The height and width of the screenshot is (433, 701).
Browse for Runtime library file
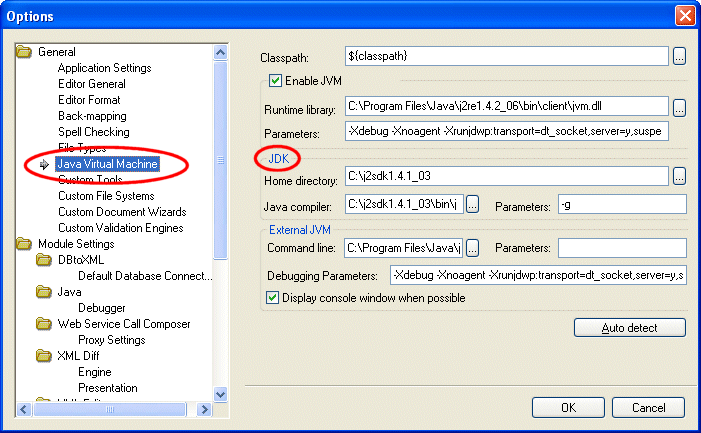[679, 106]
